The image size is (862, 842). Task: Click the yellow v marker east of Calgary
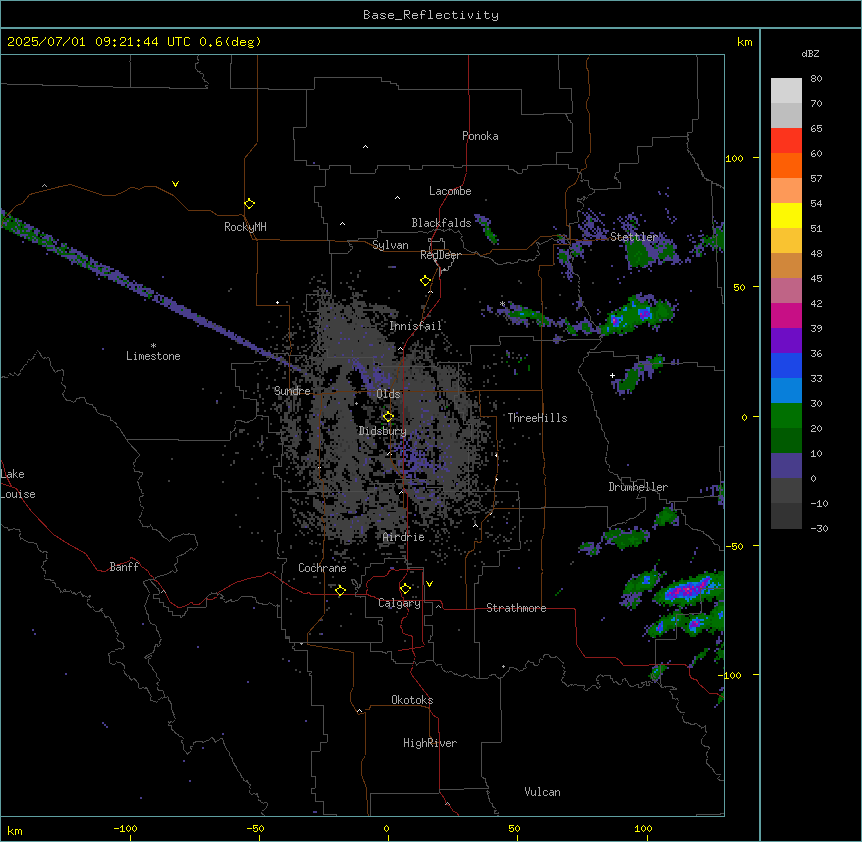point(429,584)
